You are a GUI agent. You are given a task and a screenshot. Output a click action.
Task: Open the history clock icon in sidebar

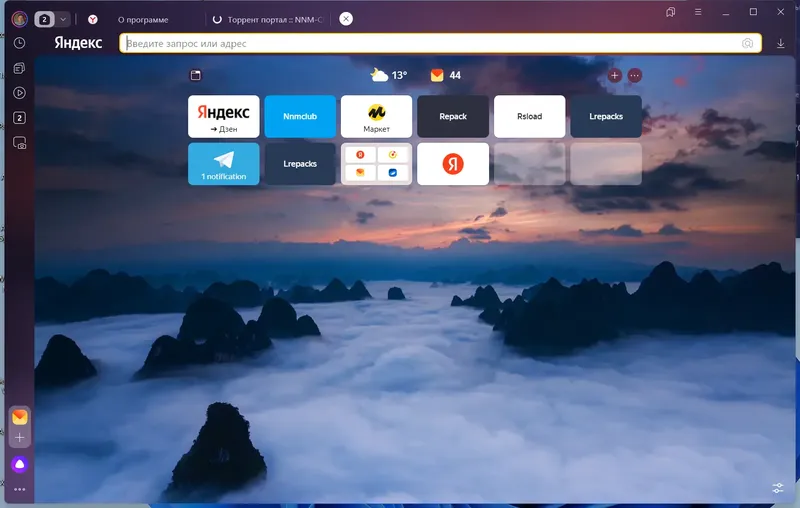(x=19, y=43)
